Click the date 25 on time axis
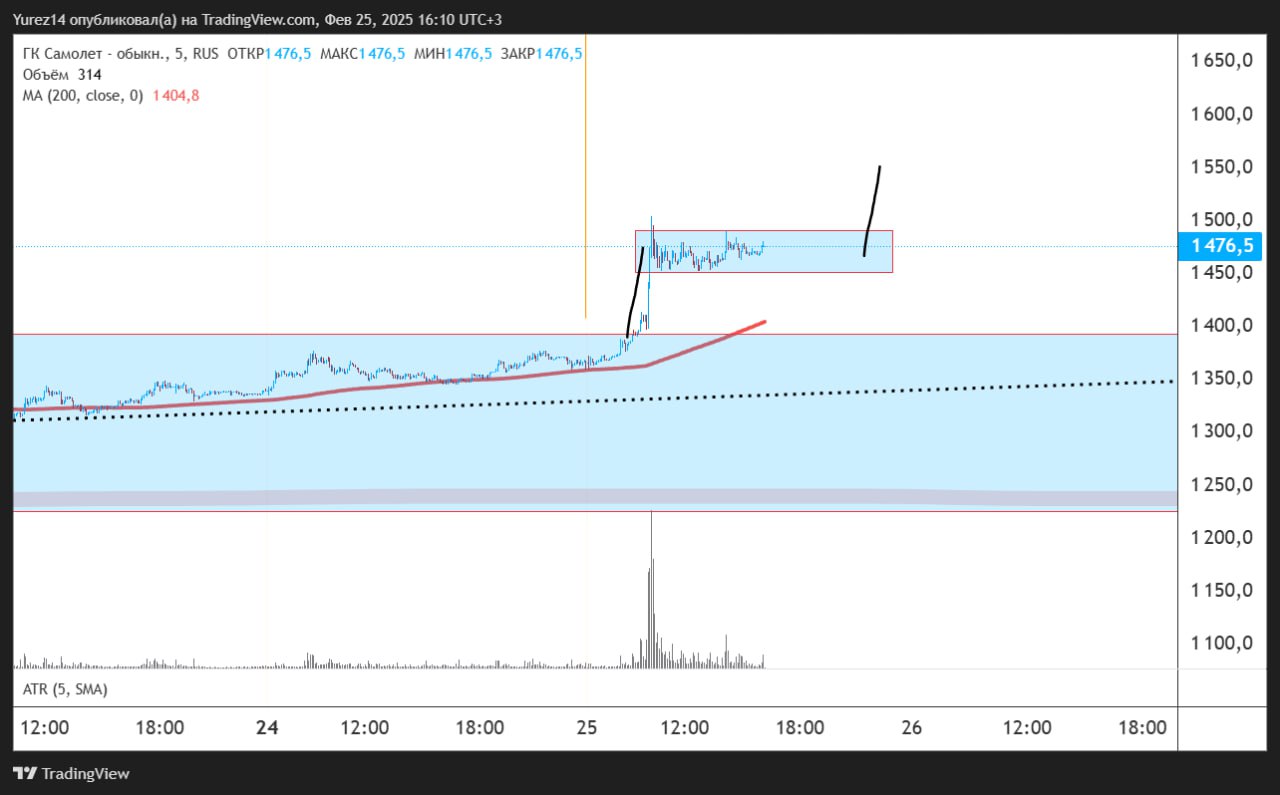The width and height of the screenshot is (1280, 795). (x=586, y=728)
